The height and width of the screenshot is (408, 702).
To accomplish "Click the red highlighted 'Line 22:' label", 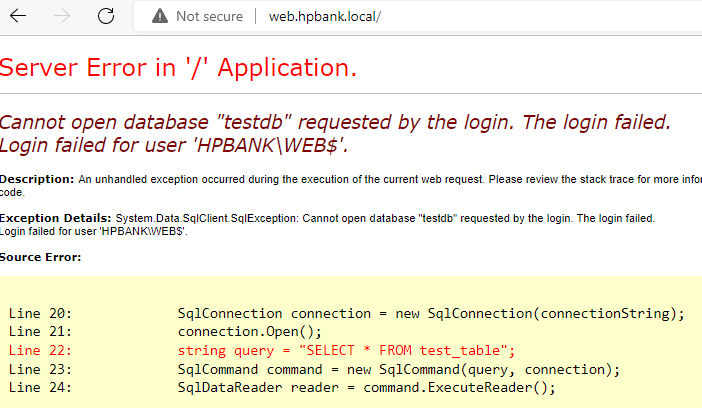I will click(x=40, y=350).
